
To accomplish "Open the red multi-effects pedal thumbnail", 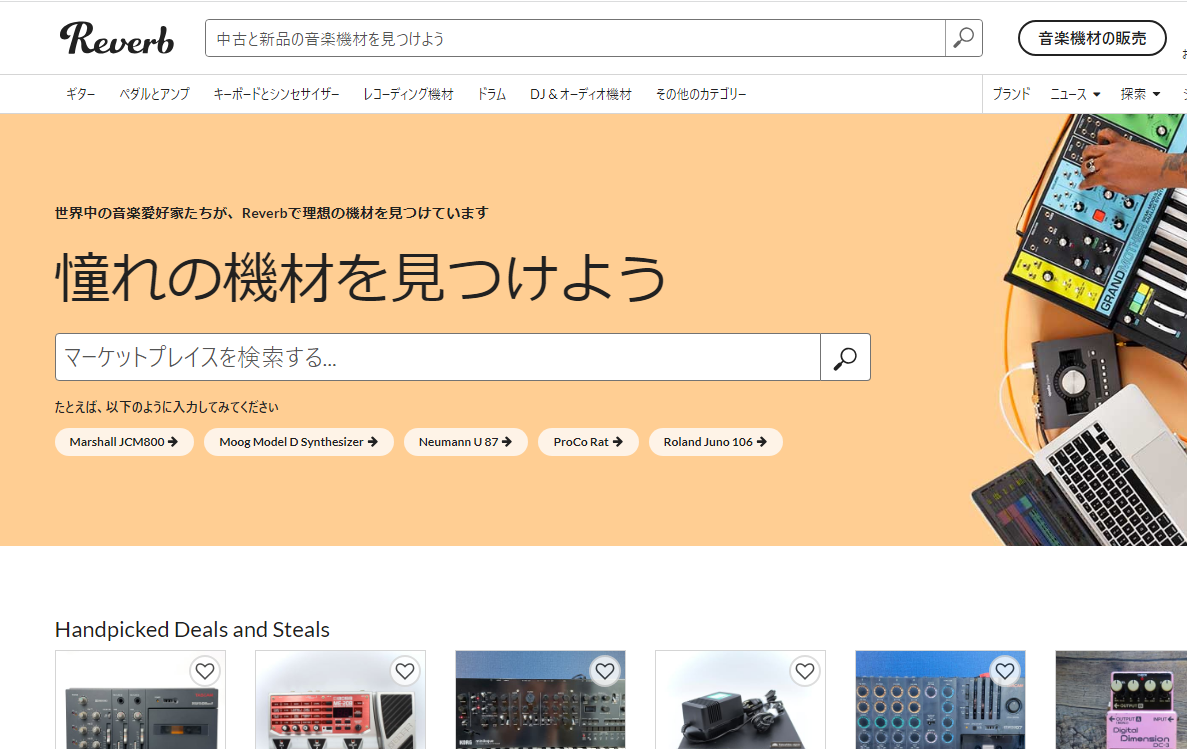I will (x=341, y=700).
